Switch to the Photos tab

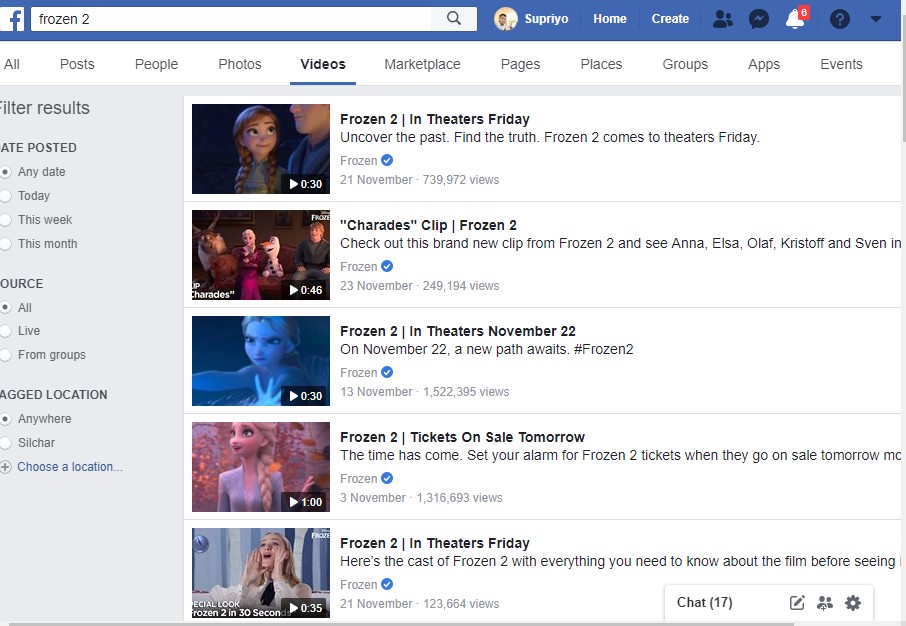coord(240,64)
